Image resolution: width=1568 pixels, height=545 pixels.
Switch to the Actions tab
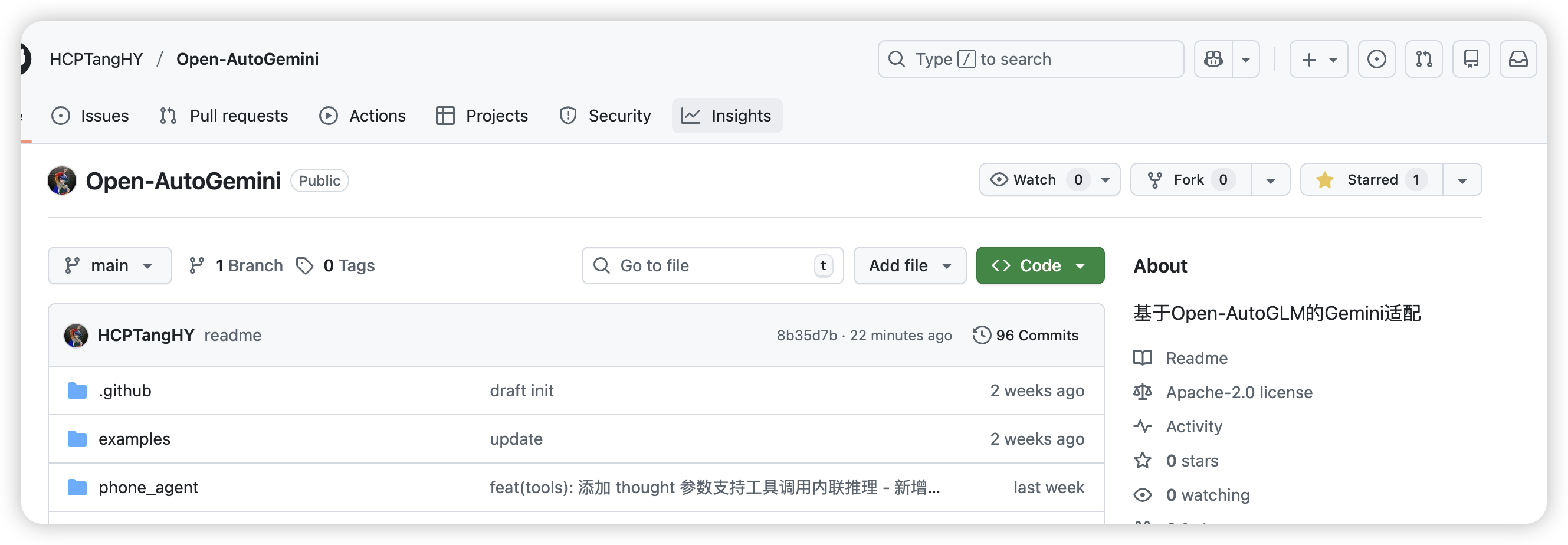(x=363, y=116)
